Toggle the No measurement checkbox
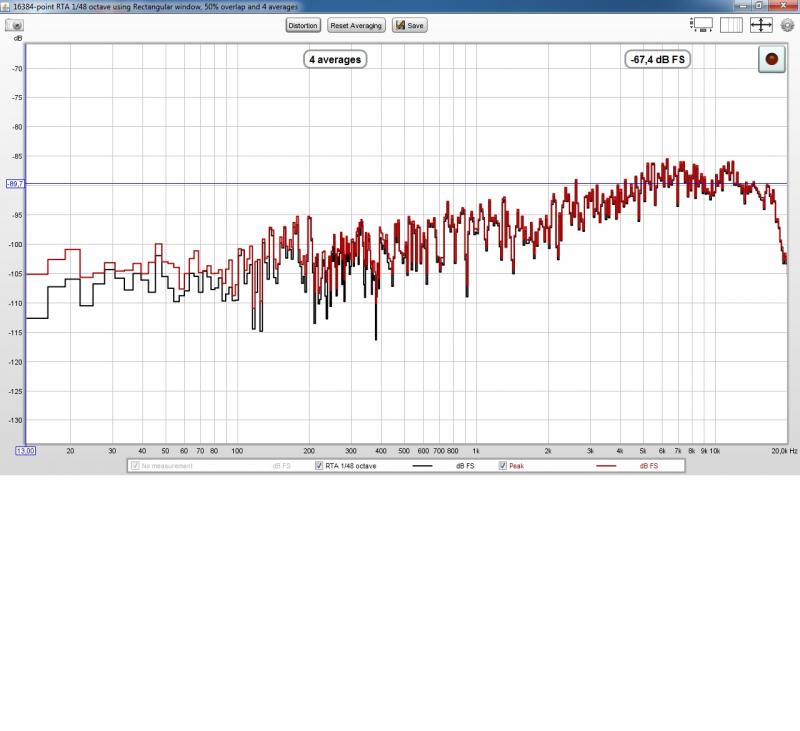 pyautogui.click(x=135, y=466)
